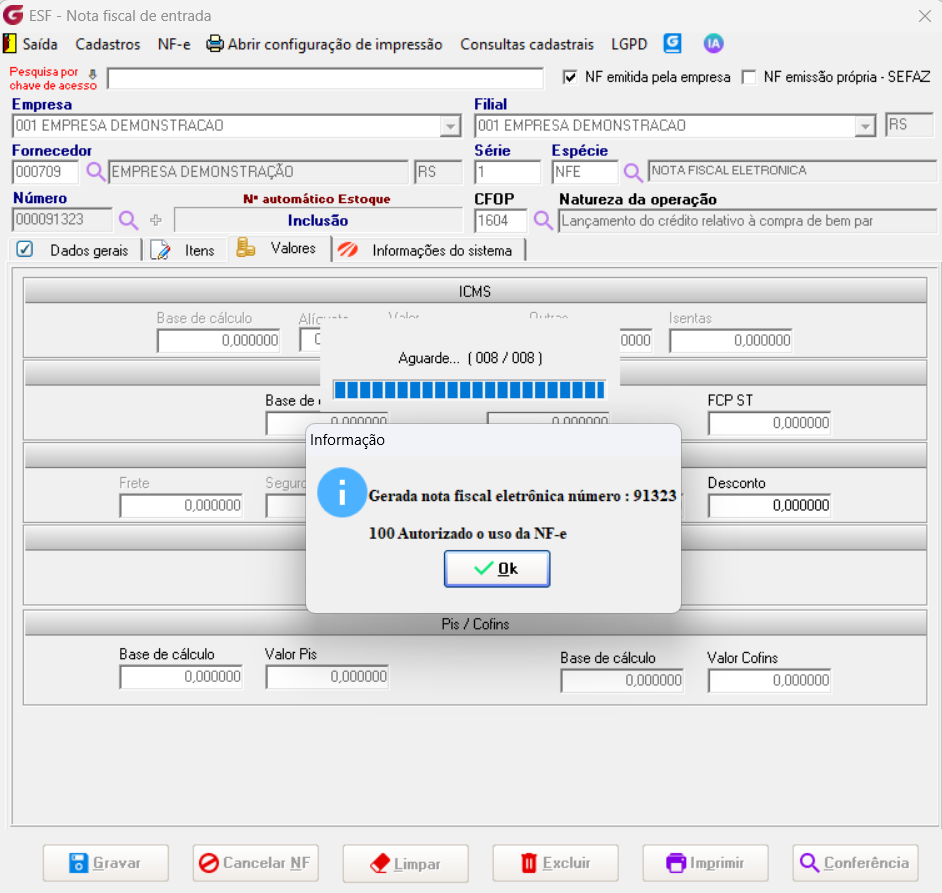Screen dimensions: 942x893
Task: Click the CFOP field 1604
Action: (x=500, y=221)
